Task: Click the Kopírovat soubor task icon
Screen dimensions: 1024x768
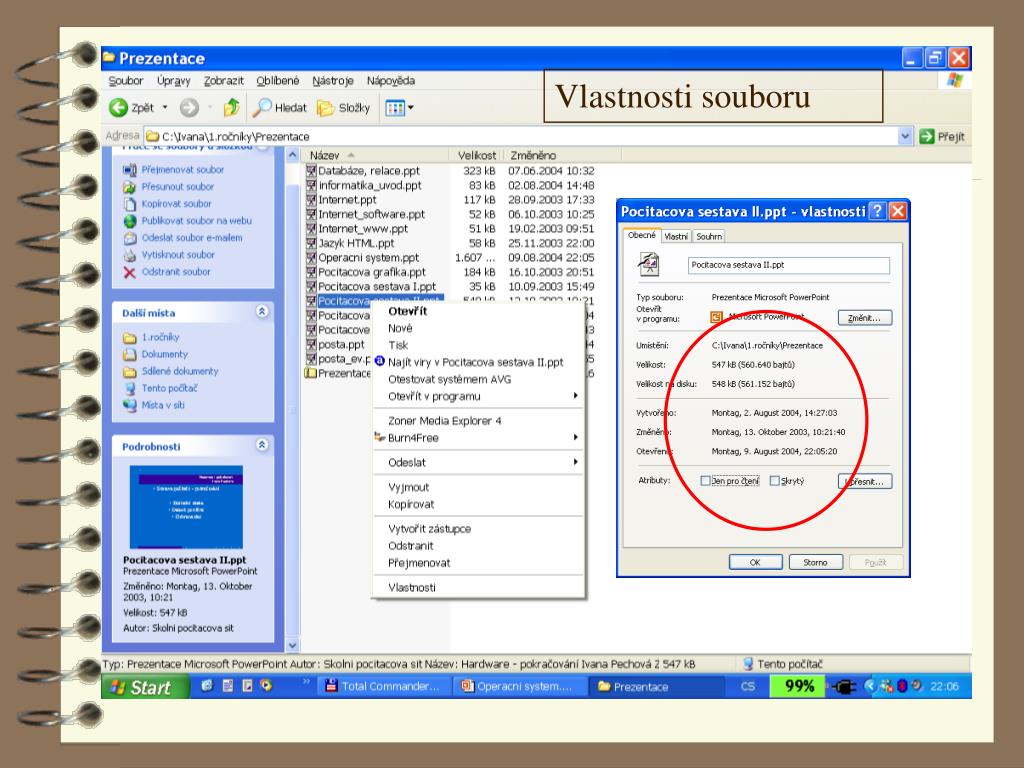Action: click(x=129, y=204)
